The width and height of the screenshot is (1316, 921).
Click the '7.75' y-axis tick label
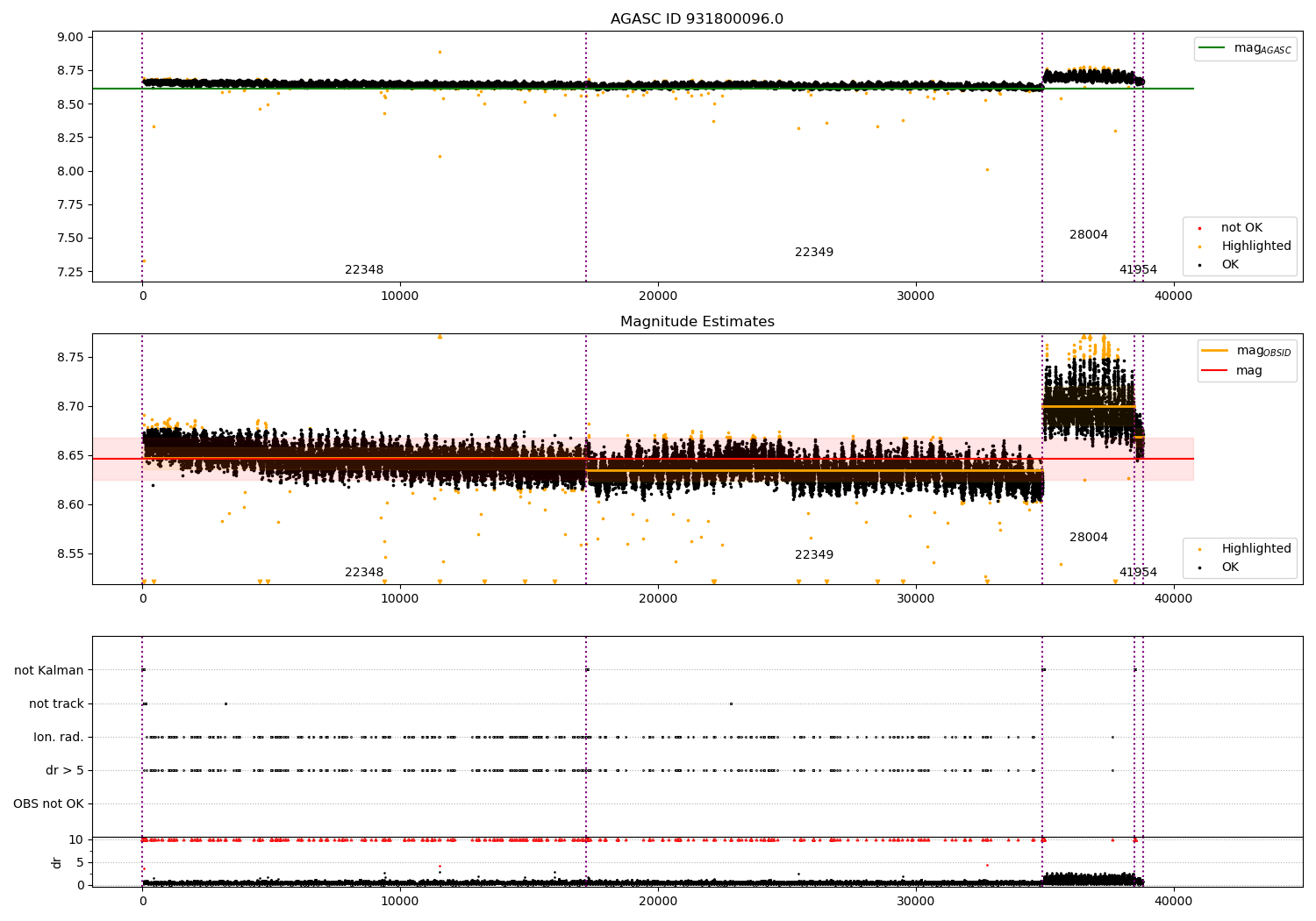(70, 204)
